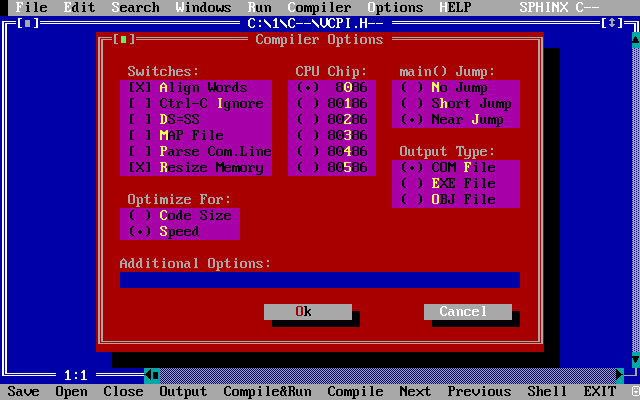Select the 80286 CPU chip
Image resolution: width=640 pixels, height=400 pixels.
point(332,120)
